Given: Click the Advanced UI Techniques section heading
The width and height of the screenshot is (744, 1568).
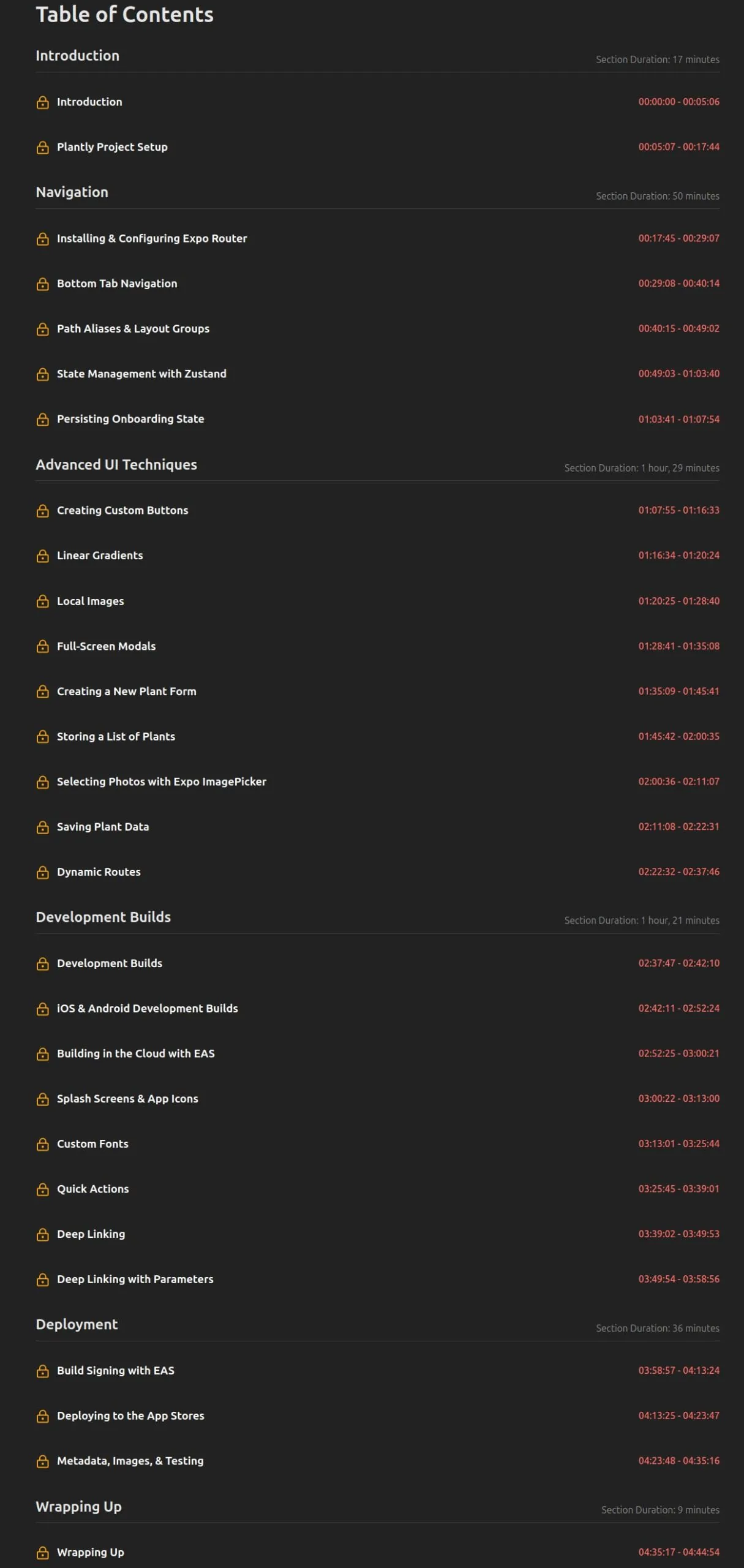Looking at the screenshot, I should coord(116,465).
